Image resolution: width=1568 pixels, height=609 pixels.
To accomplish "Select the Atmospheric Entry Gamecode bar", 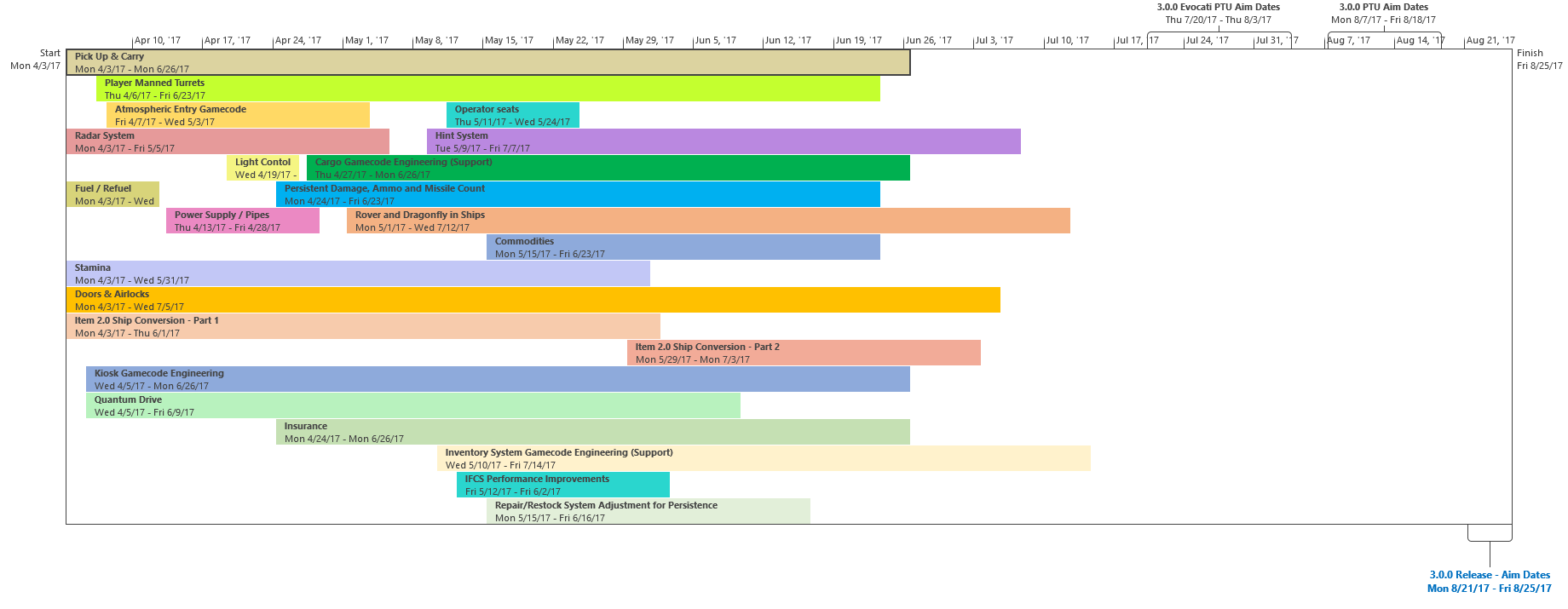I will [238, 115].
